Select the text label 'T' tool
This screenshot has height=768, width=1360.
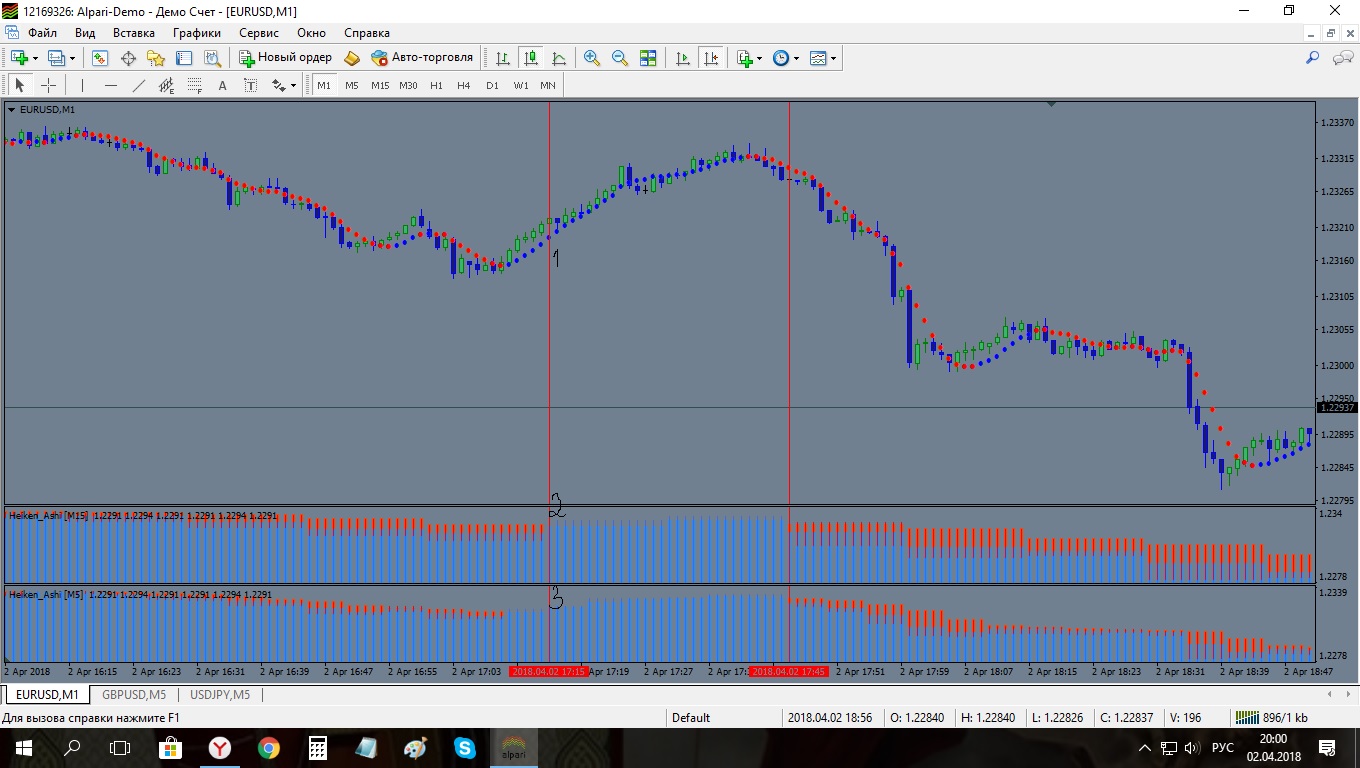(251, 85)
